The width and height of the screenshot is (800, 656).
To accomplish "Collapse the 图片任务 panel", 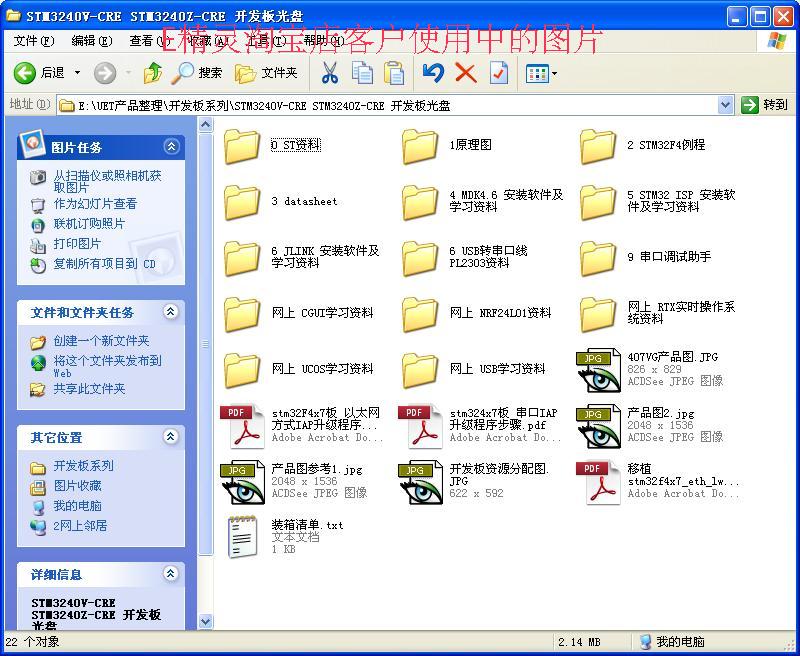I will 171,146.
